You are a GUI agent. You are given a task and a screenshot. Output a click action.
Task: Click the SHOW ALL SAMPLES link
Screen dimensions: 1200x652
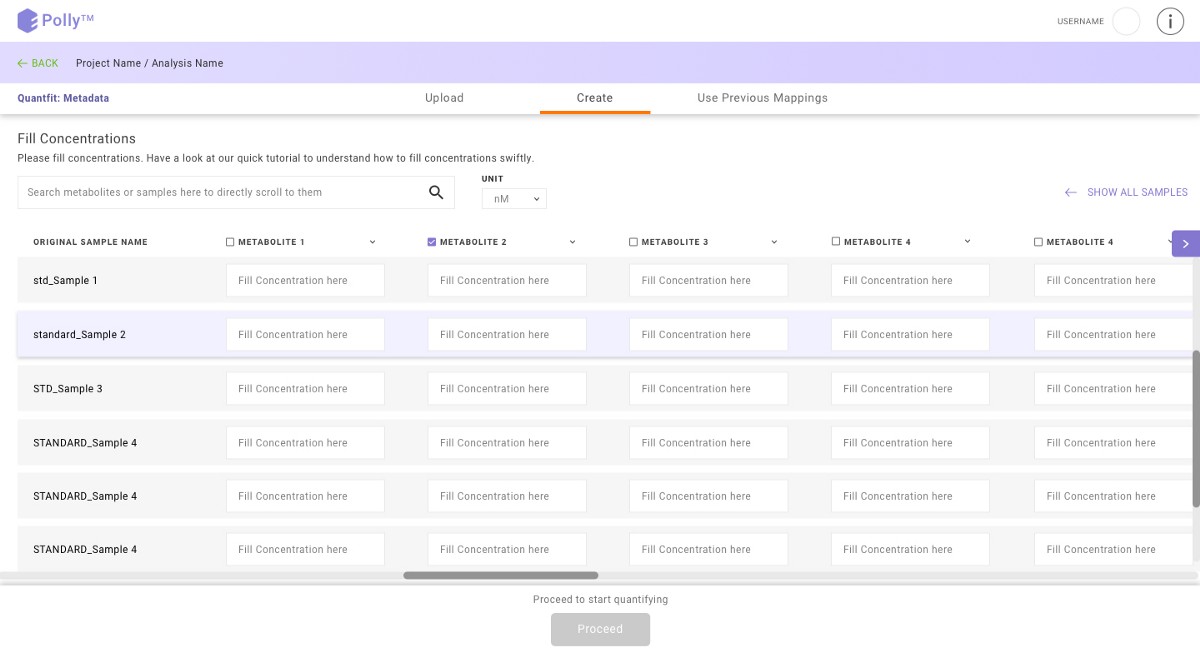pyautogui.click(x=1137, y=192)
